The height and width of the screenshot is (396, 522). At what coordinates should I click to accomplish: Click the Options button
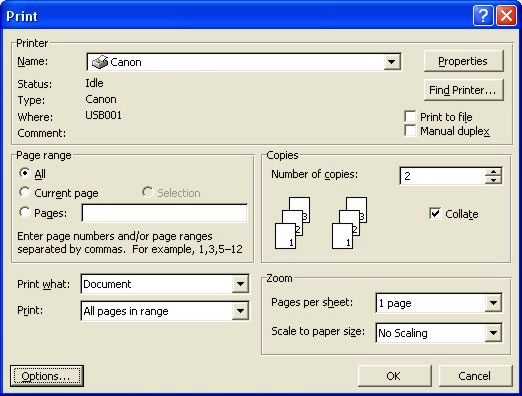47,376
